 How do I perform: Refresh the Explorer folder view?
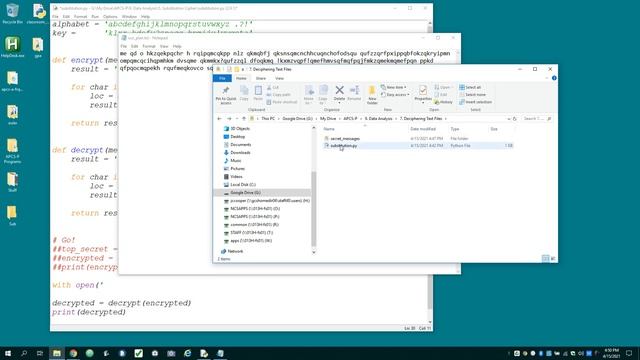tap(515, 119)
